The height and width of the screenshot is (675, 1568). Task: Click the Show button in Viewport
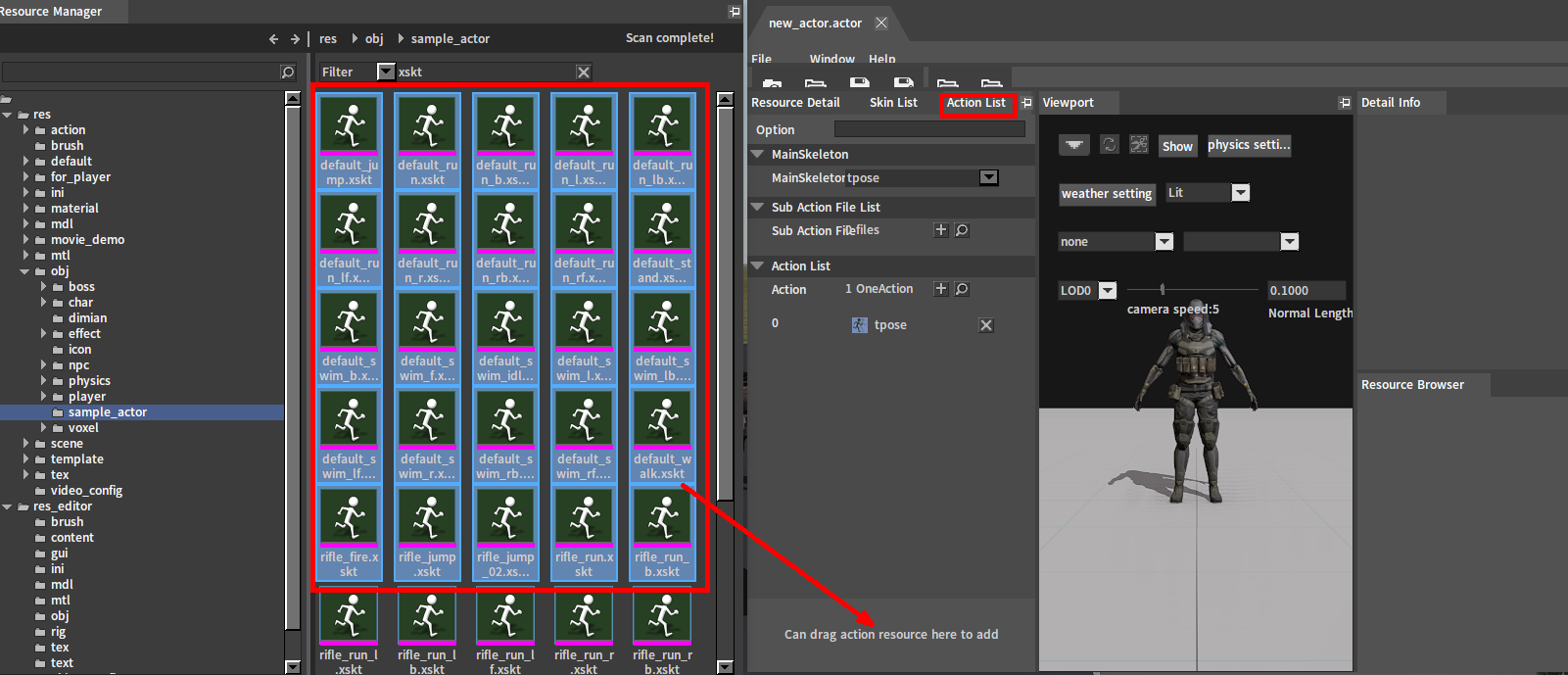click(x=1177, y=146)
